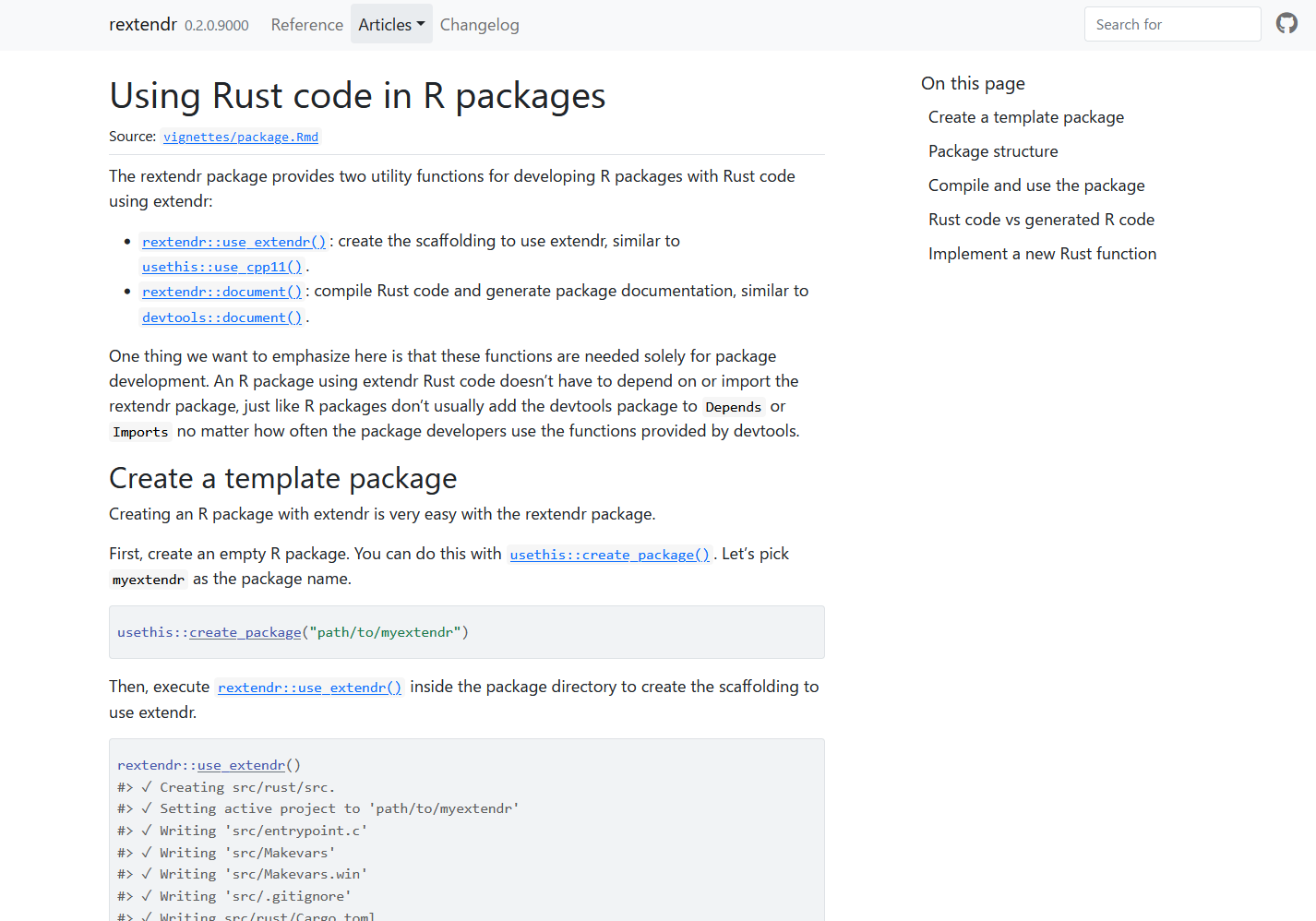Image resolution: width=1316 pixels, height=921 pixels.
Task: Open rextendr::use_extendr() link after 'Then, execute'
Action: click(309, 688)
